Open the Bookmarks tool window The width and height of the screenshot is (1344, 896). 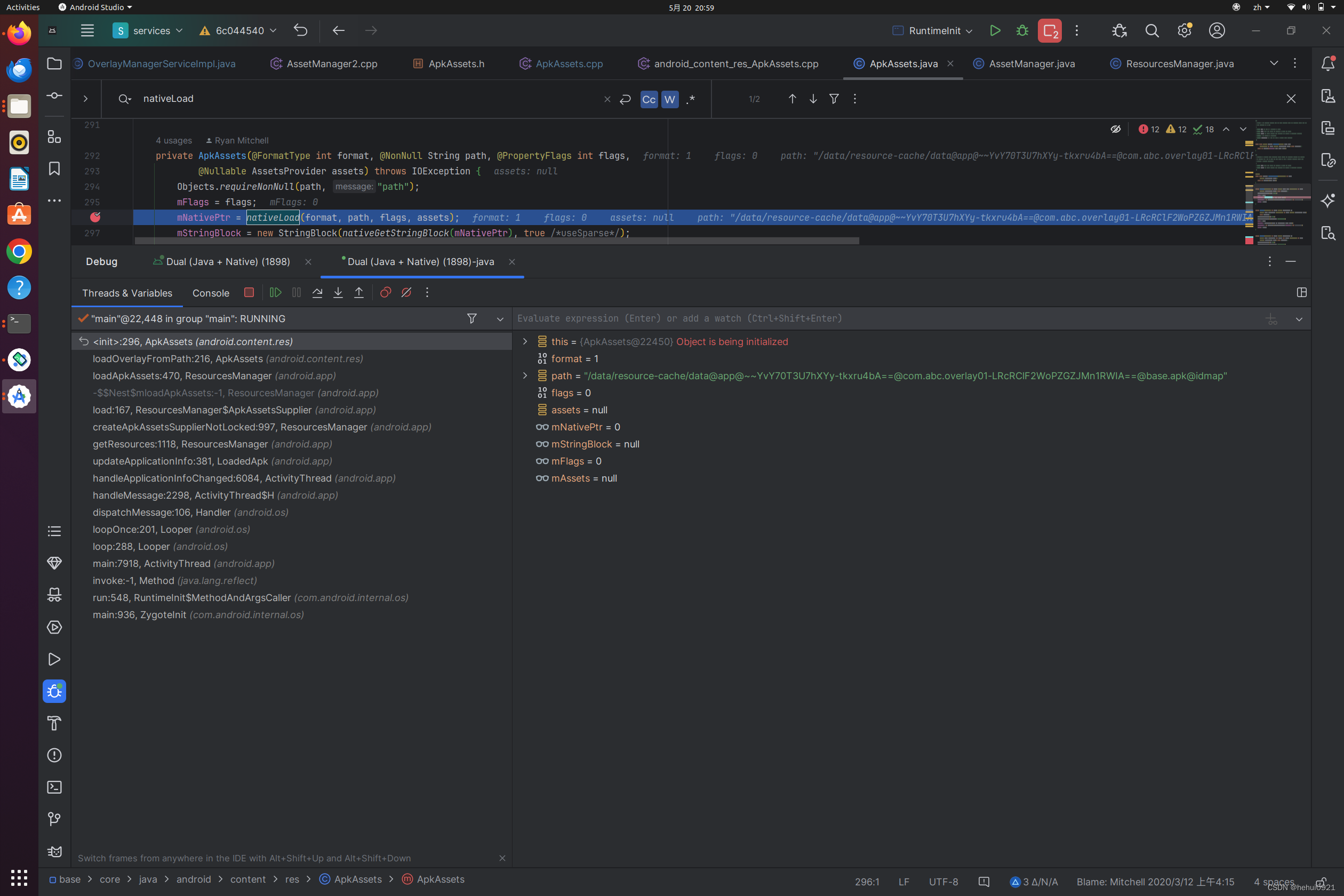coord(54,169)
